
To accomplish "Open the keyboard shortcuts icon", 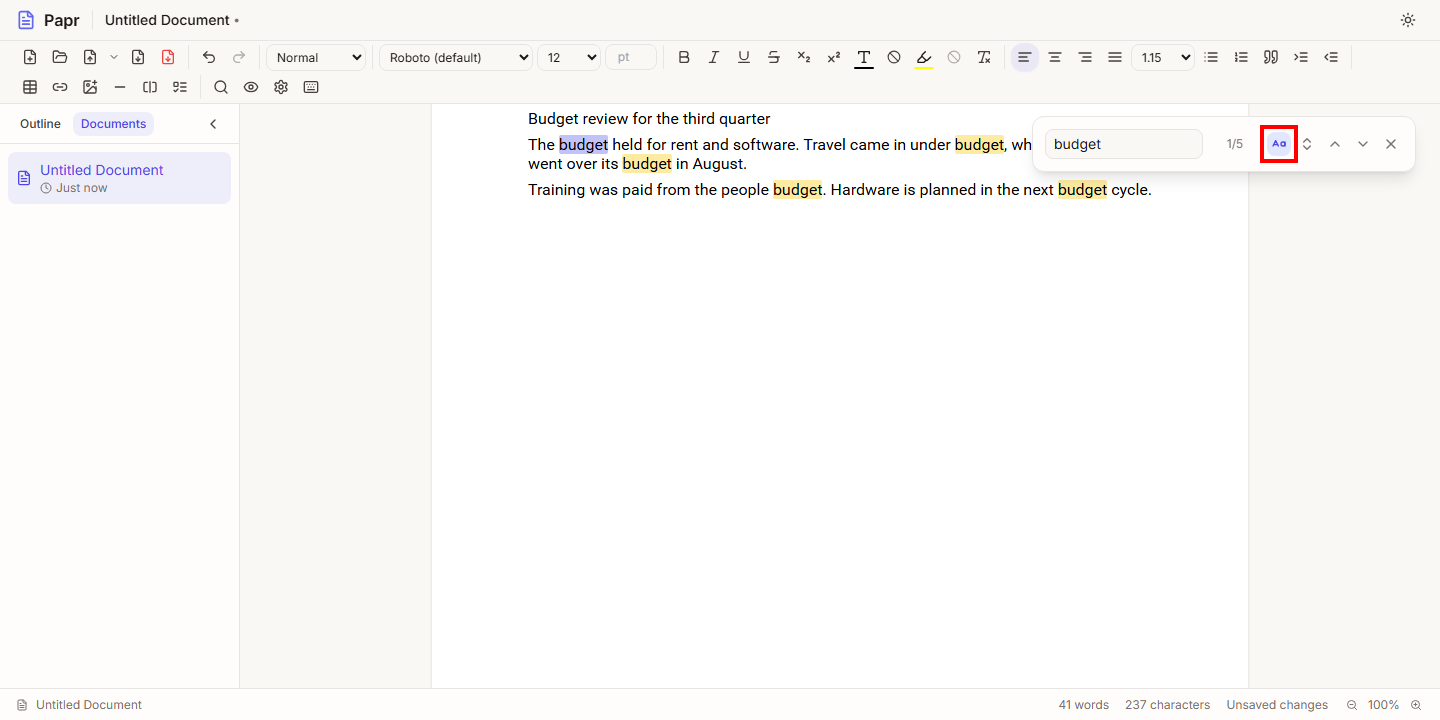I will click(311, 87).
